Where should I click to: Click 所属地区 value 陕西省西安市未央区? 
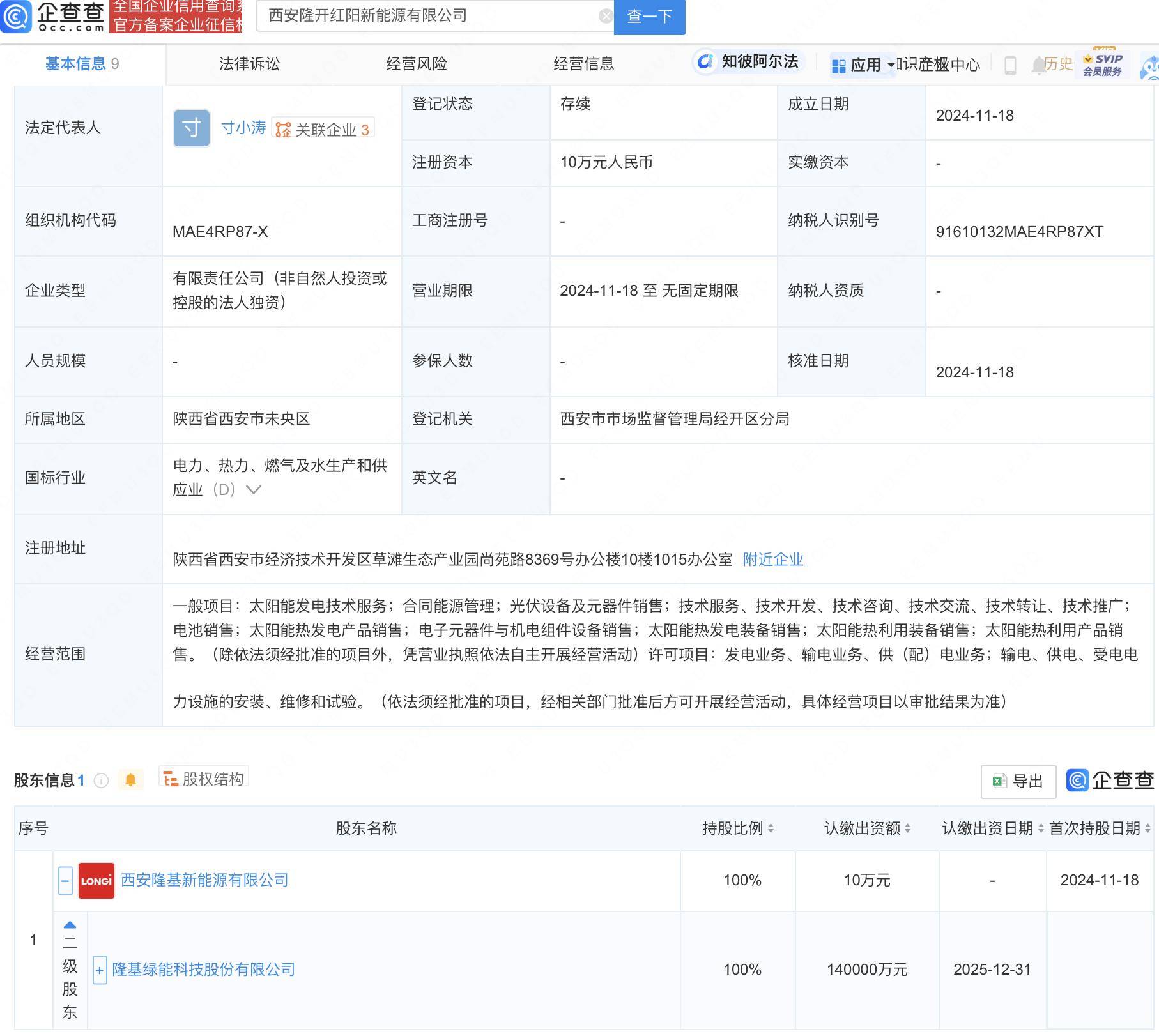[x=242, y=419]
